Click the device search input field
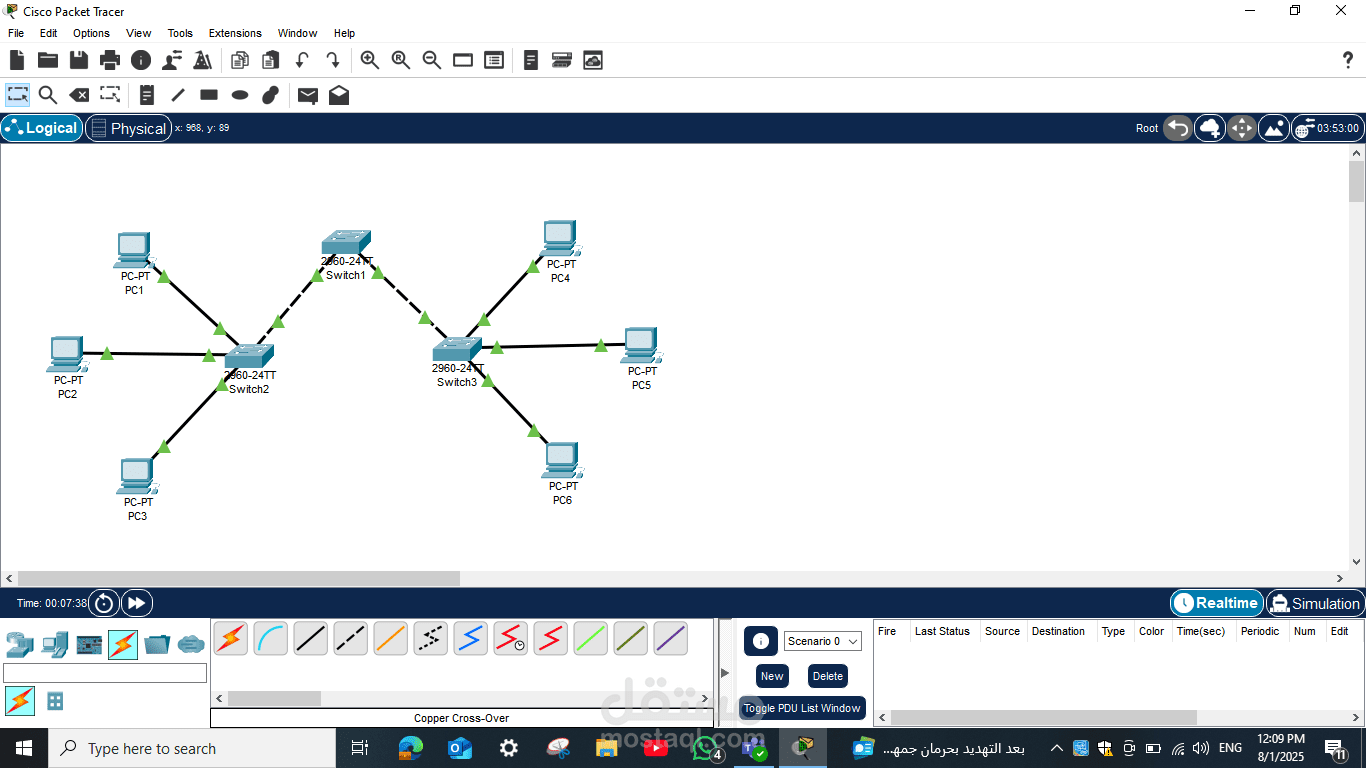 click(105, 672)
